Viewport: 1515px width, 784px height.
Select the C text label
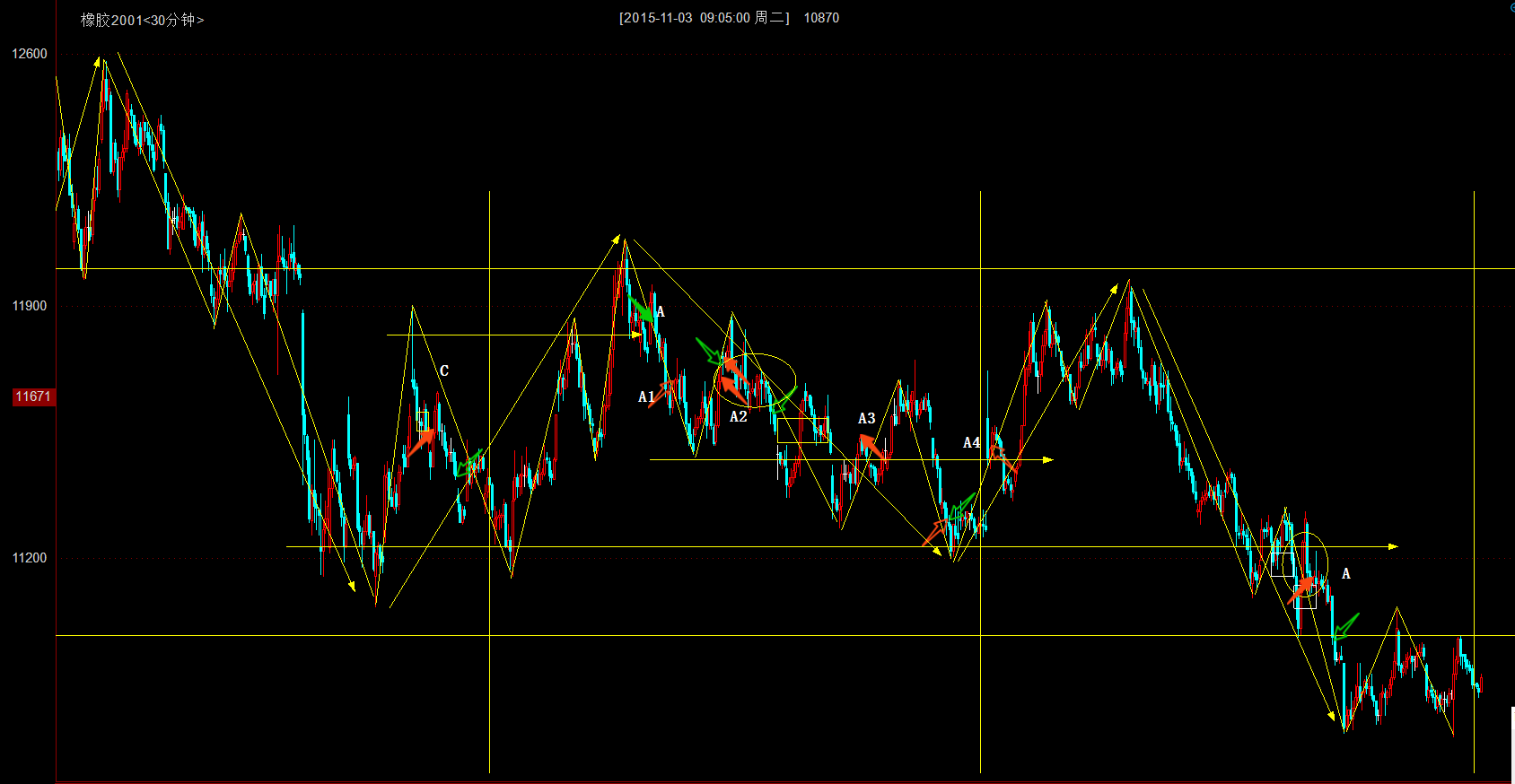click(443, 370)
